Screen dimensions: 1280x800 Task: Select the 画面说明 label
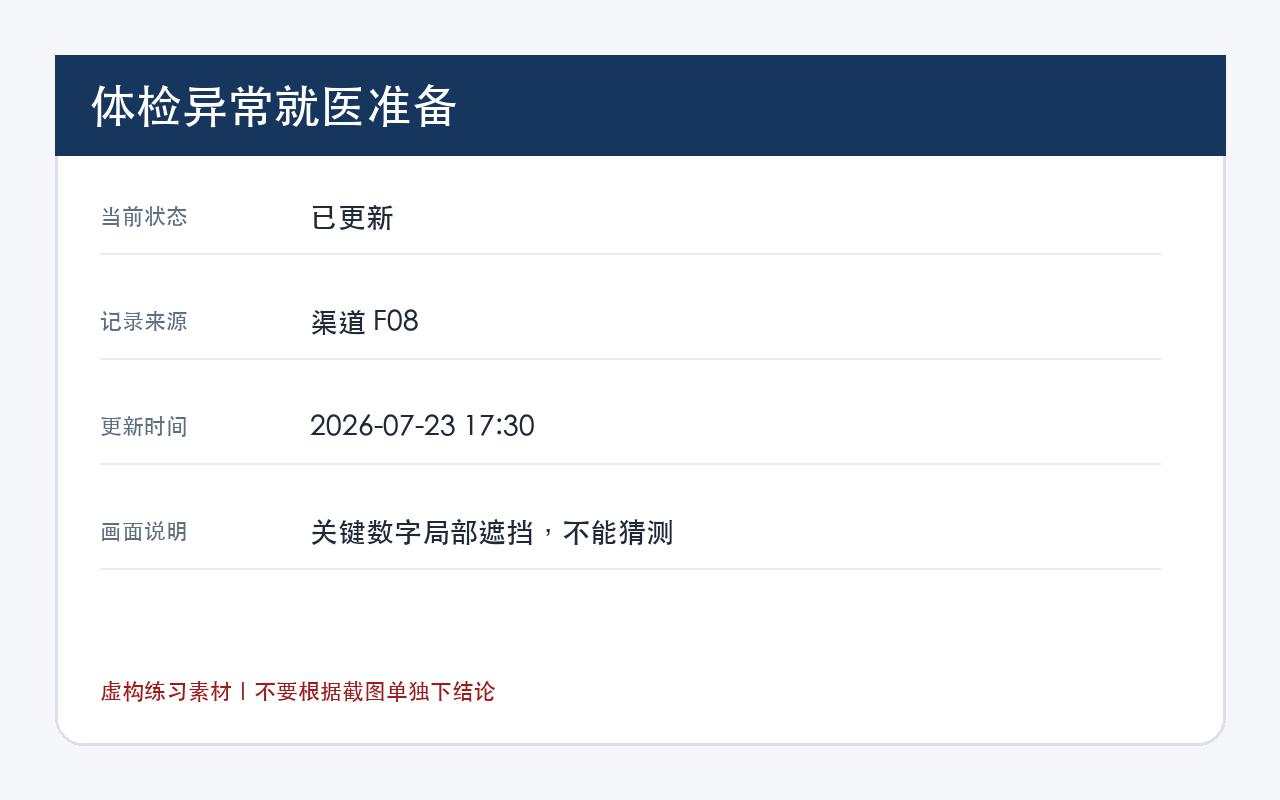pyautogui.click(x=144, y=531)
